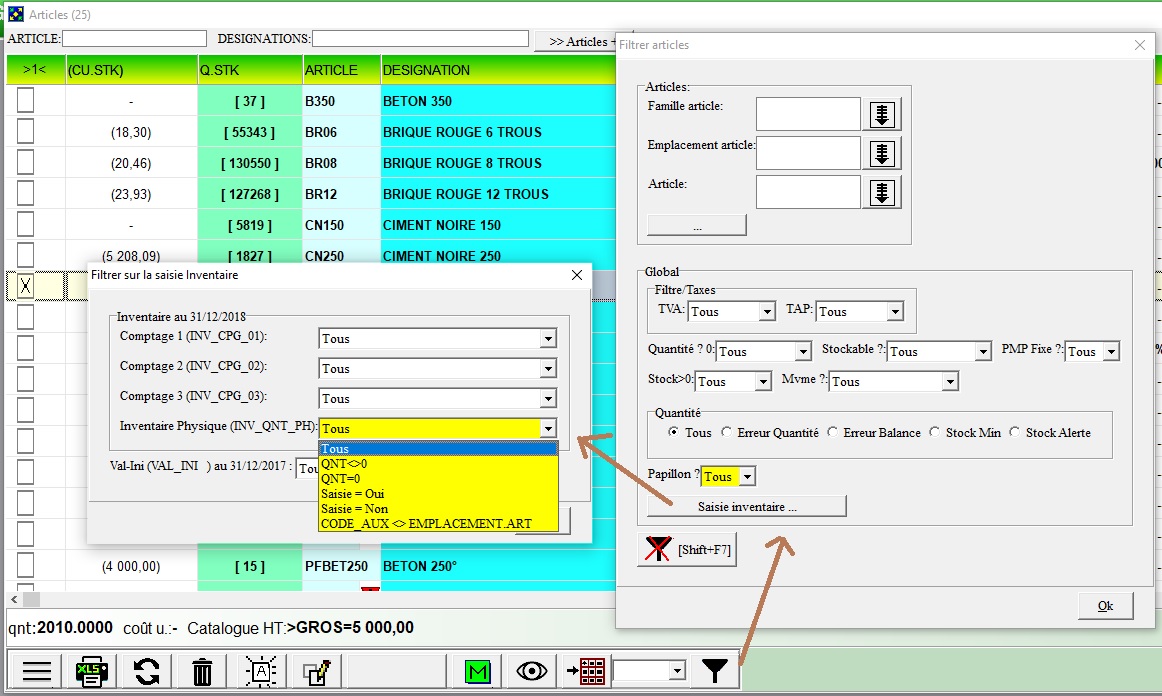Open the hamburger menu in bottom toolbar
Image resolution: width=1162 pixels, height=696 pixels.
pyautogui.click(x=36, y=672)
